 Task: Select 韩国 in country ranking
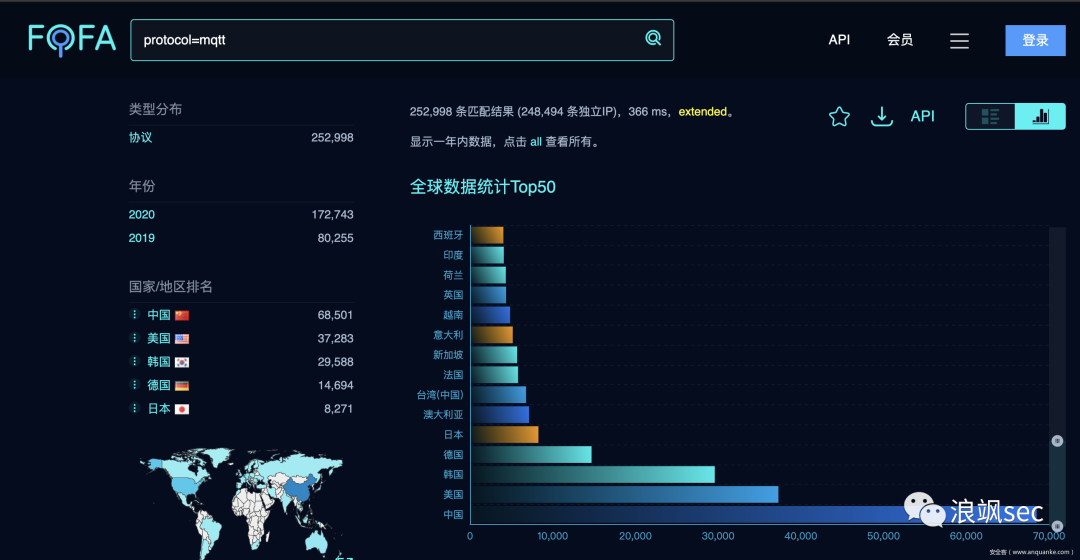tap(158, 362)
